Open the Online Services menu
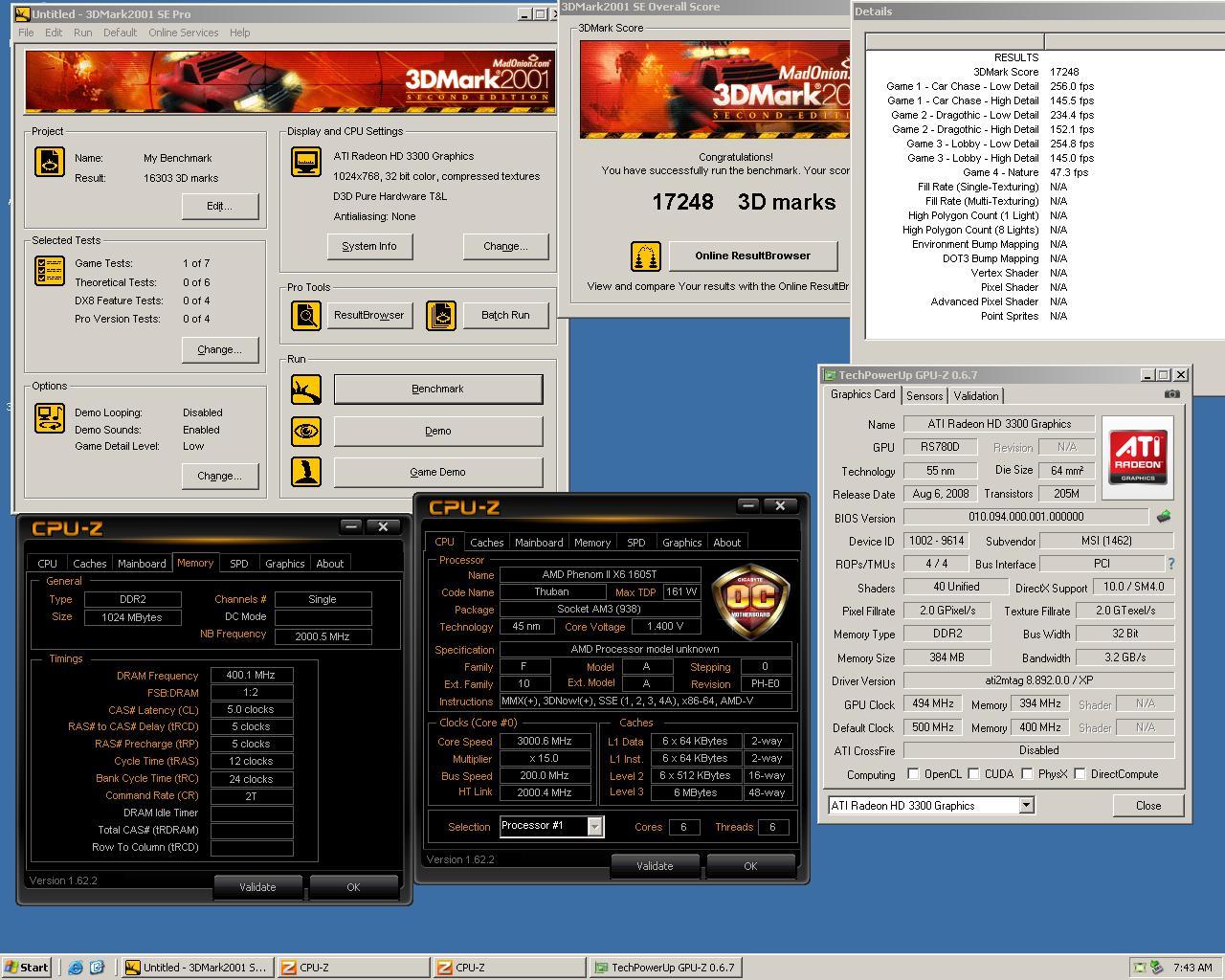The height and width of the screenshot is (980, 1225). (184, 33)
